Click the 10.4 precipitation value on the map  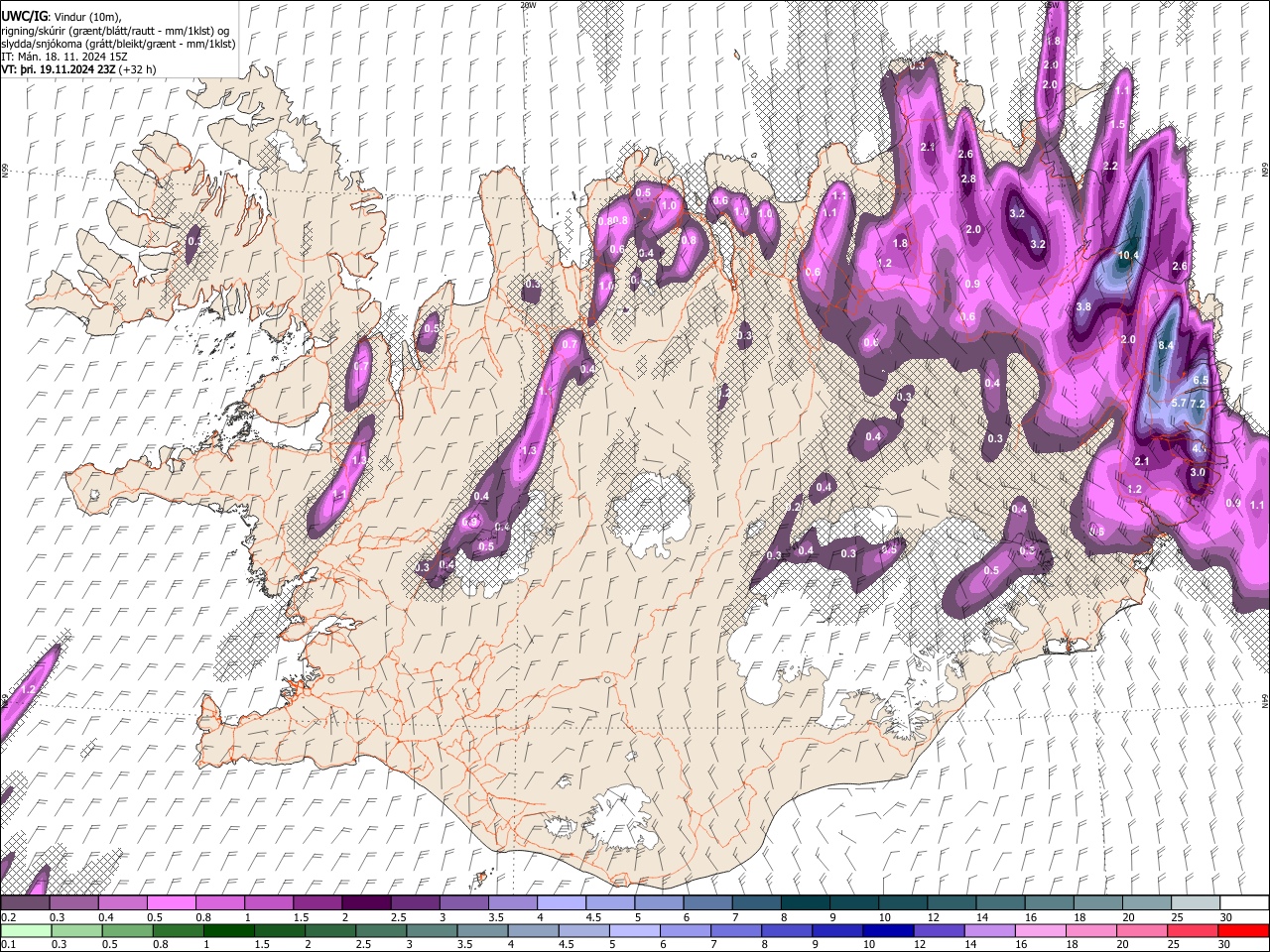(x=1127, y=256)
